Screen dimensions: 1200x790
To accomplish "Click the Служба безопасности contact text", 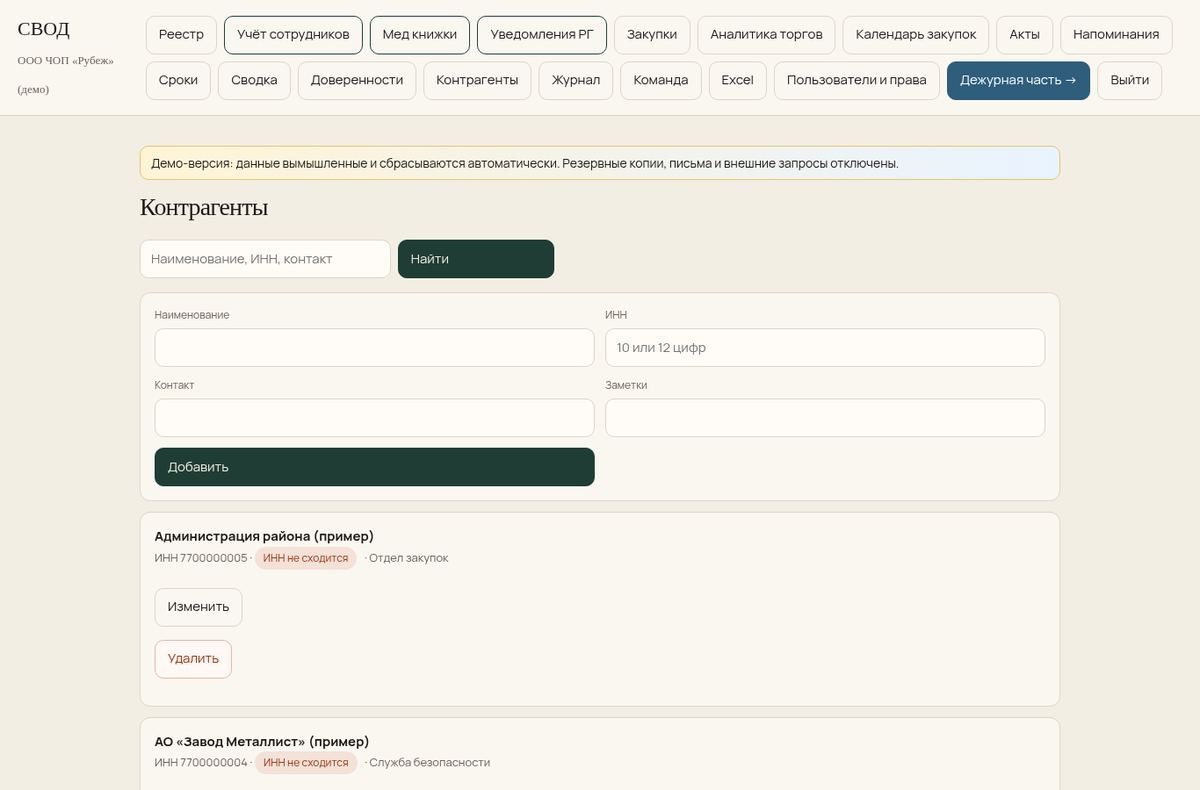I will (429, 763).
